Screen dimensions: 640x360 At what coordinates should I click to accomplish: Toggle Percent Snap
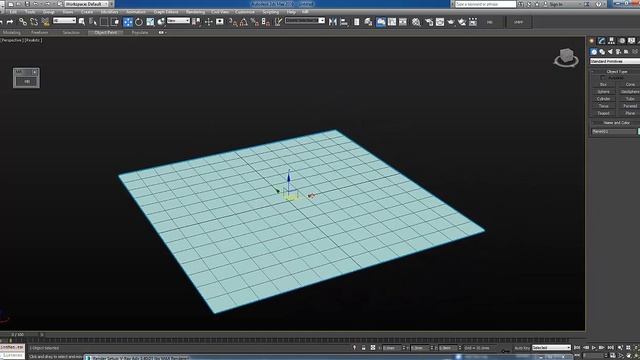(255, 22)
